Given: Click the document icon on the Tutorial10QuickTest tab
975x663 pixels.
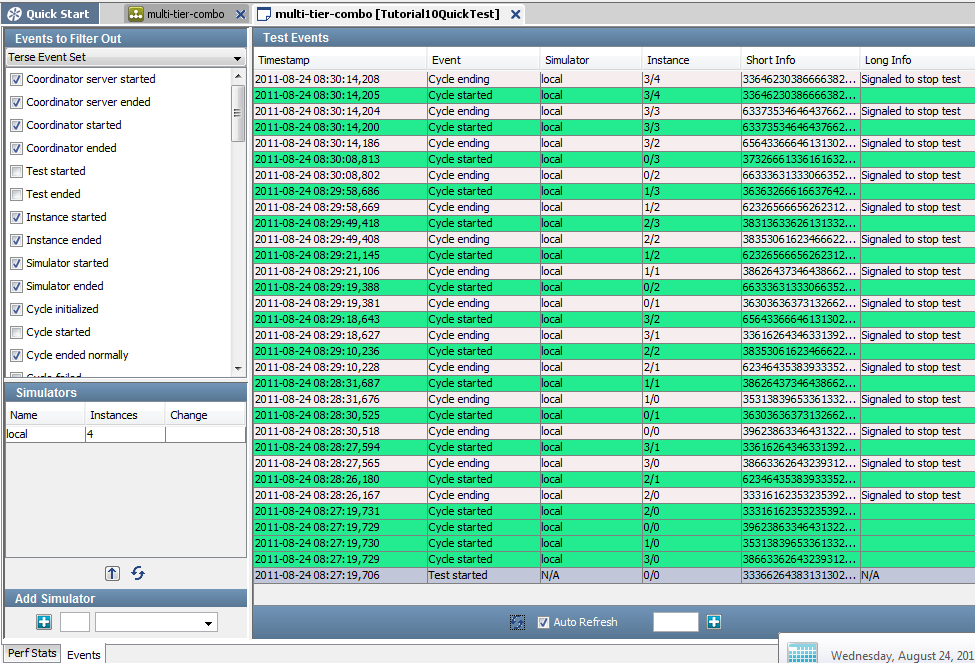Looking at the screenshot, I should pyautogui.click(x=262, y=15).
